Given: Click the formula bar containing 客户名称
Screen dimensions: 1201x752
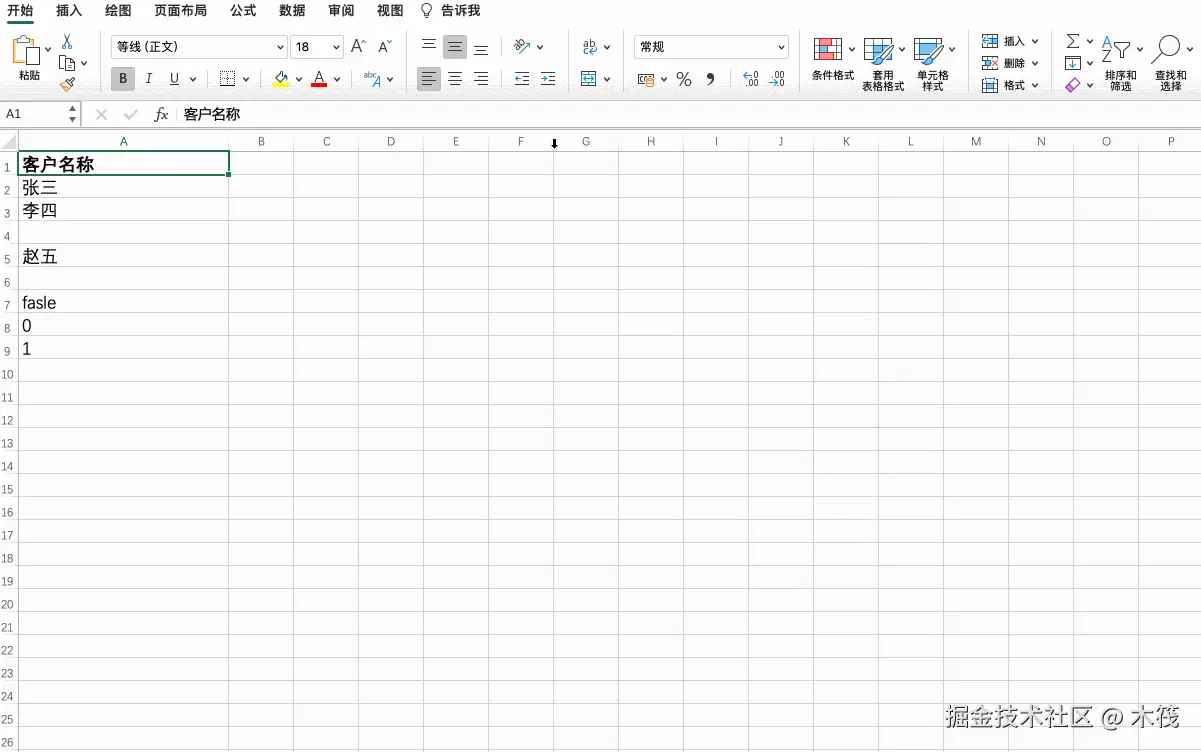Looking at the screenshot, I should [688, 115].
